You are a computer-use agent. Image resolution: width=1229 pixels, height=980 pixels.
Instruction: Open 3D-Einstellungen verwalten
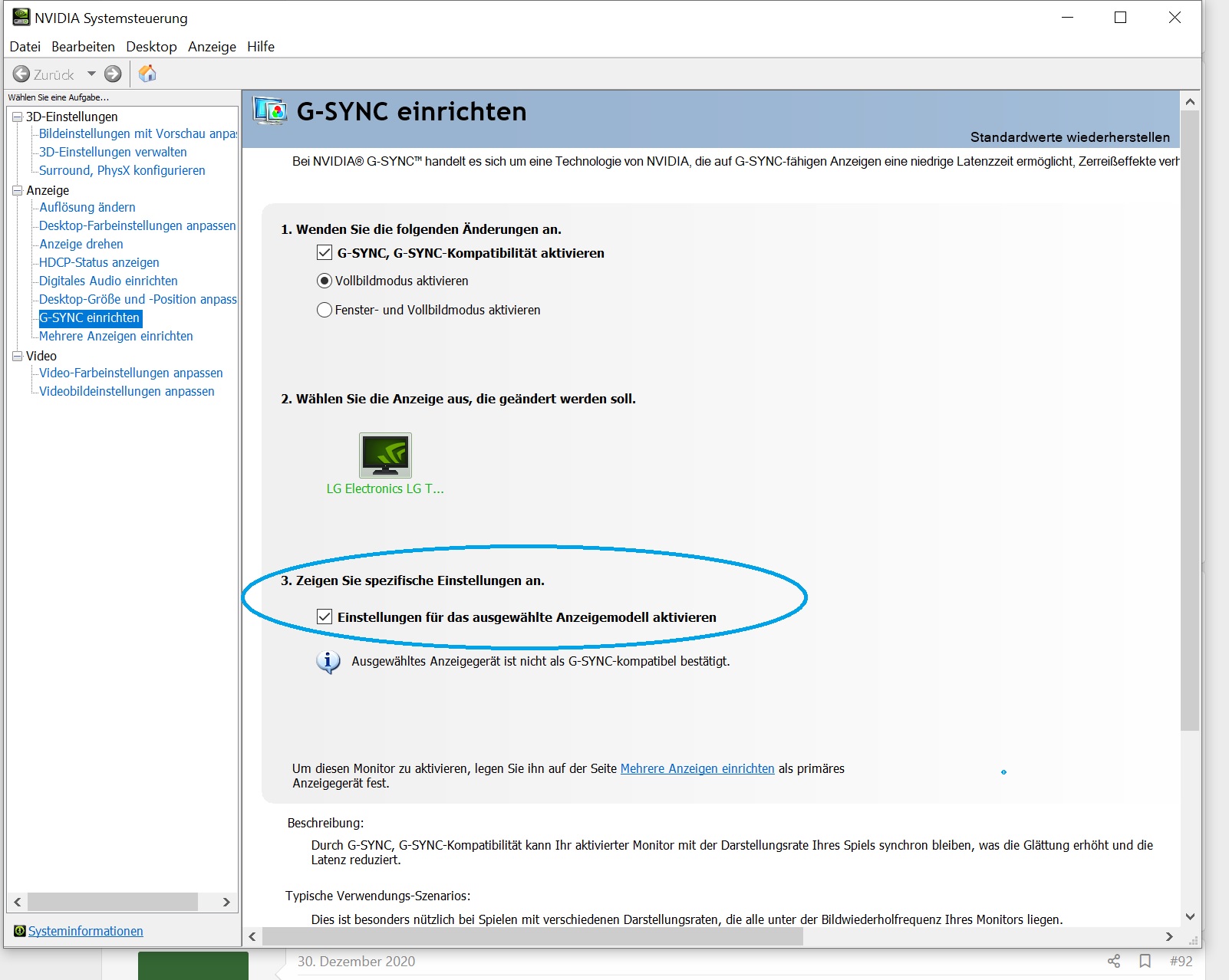pyautogui.click(x=113, y=152)
